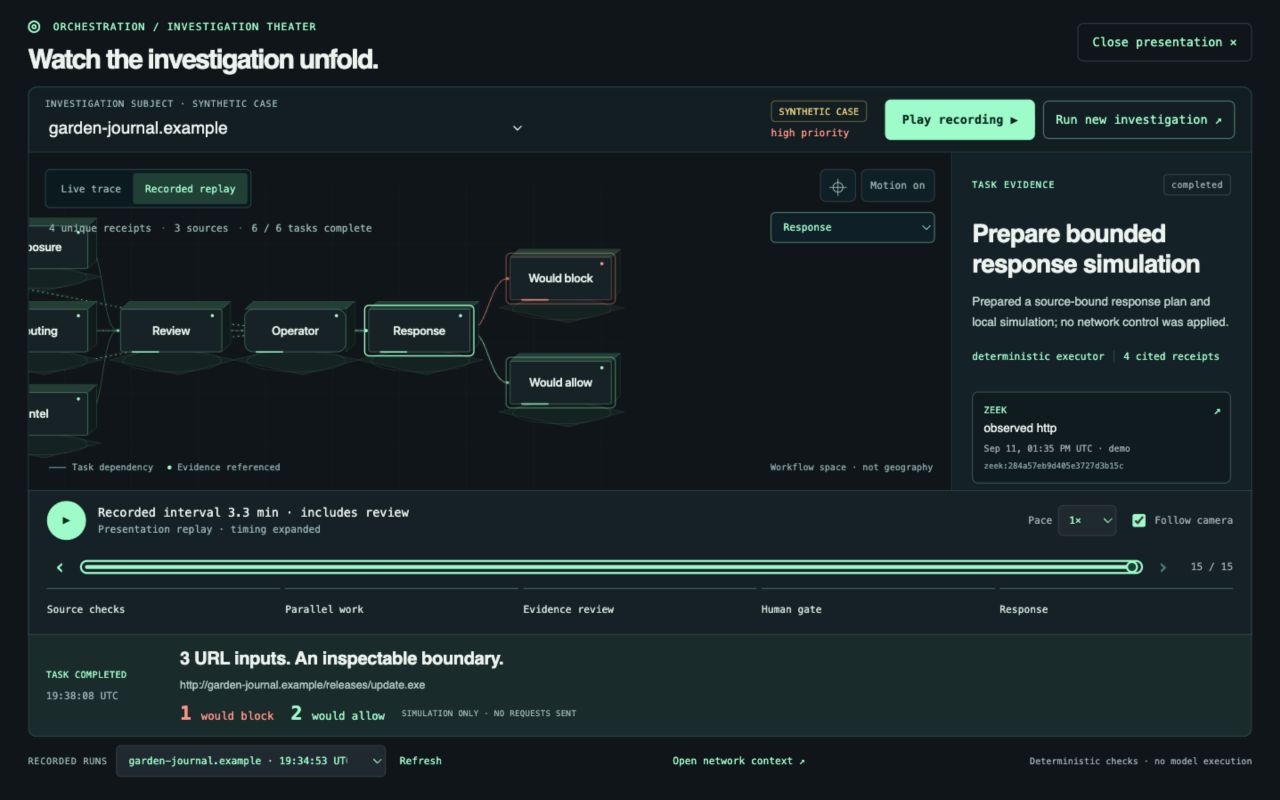Click the Refresh link
Image resolution: width=1280 pixels, height=800 pixels.
click(420, 761)
